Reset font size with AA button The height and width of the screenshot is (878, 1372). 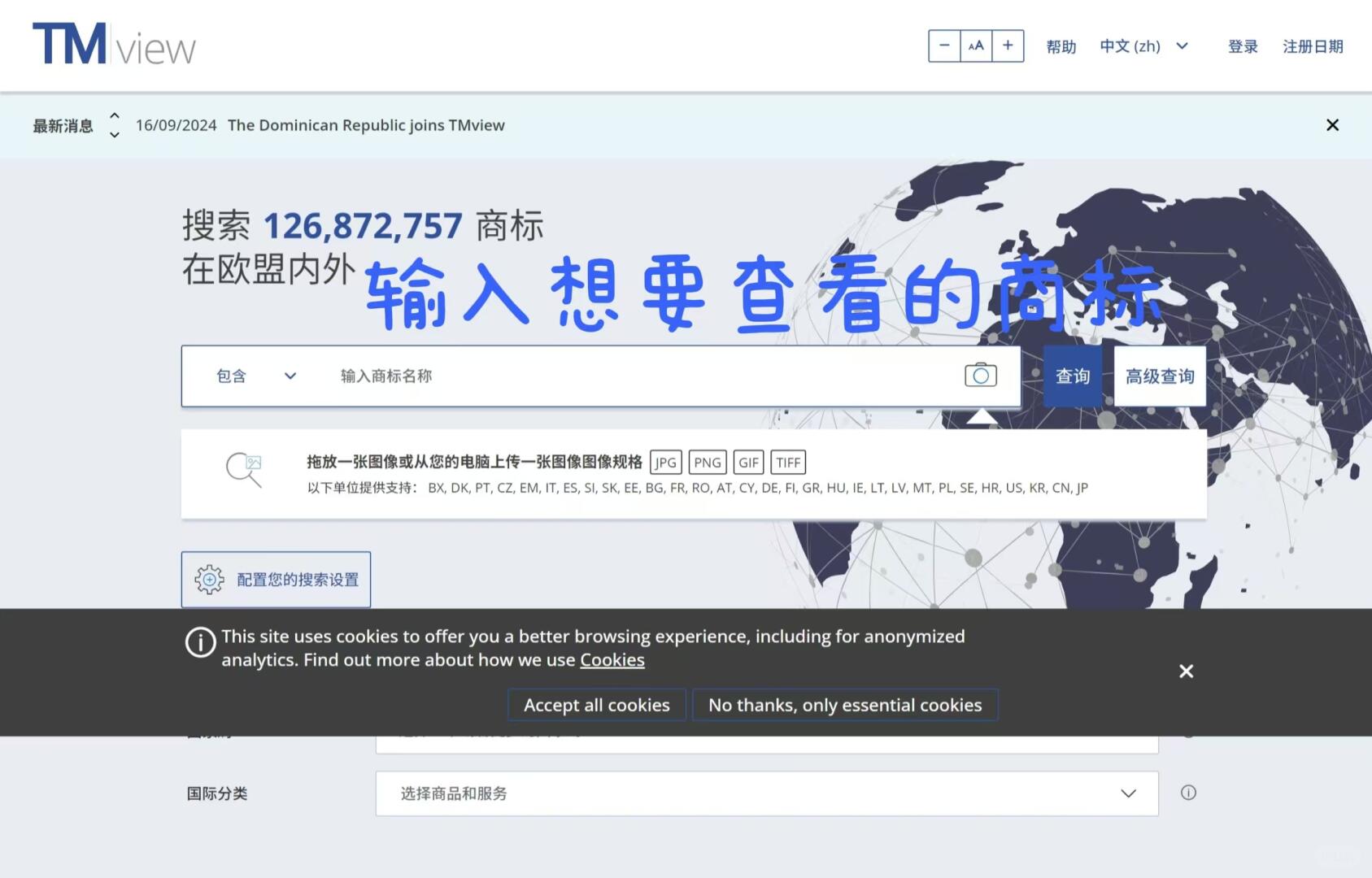tap(976, 46)
